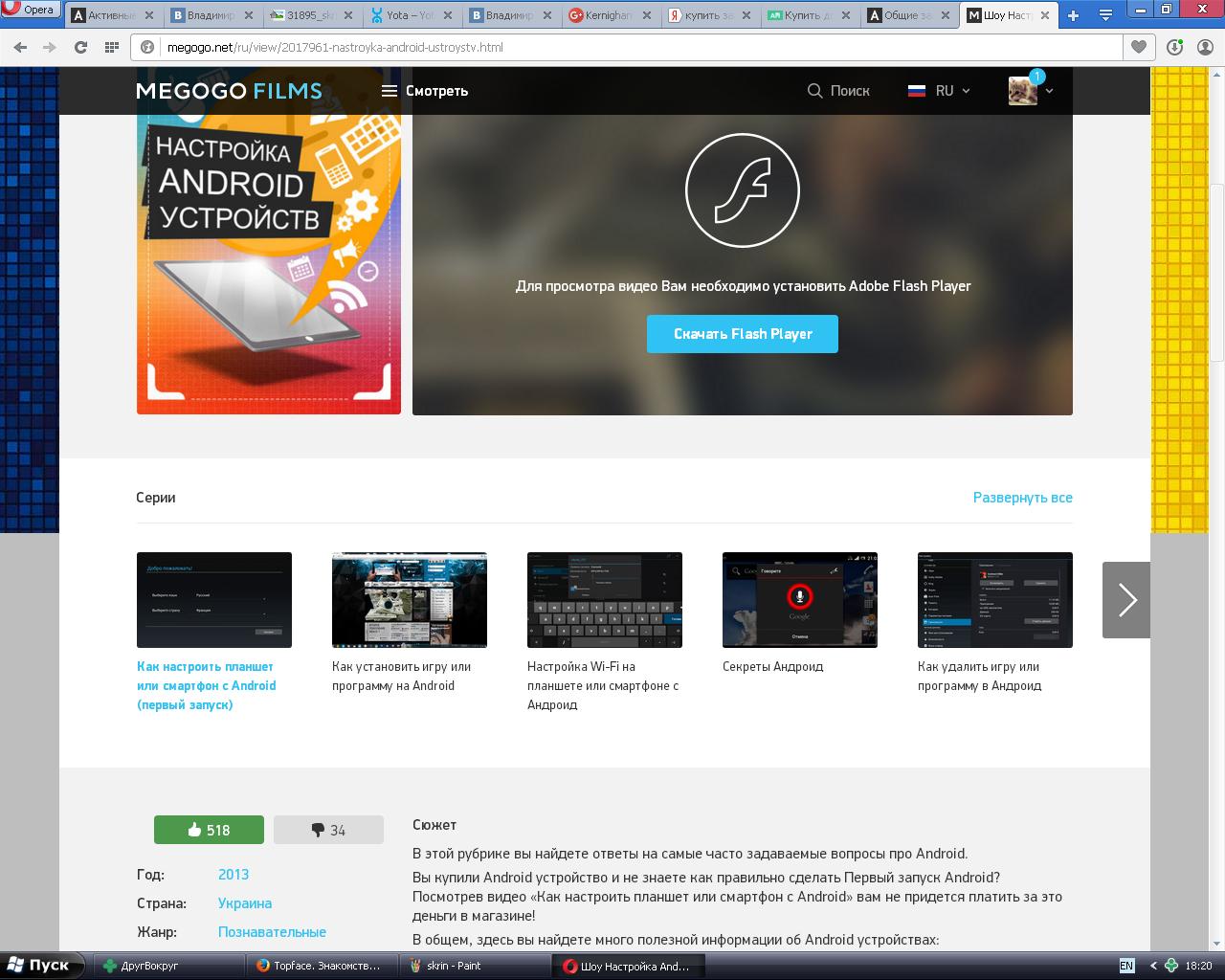Open "Как установить игру или программу" link

coord(402,676)
